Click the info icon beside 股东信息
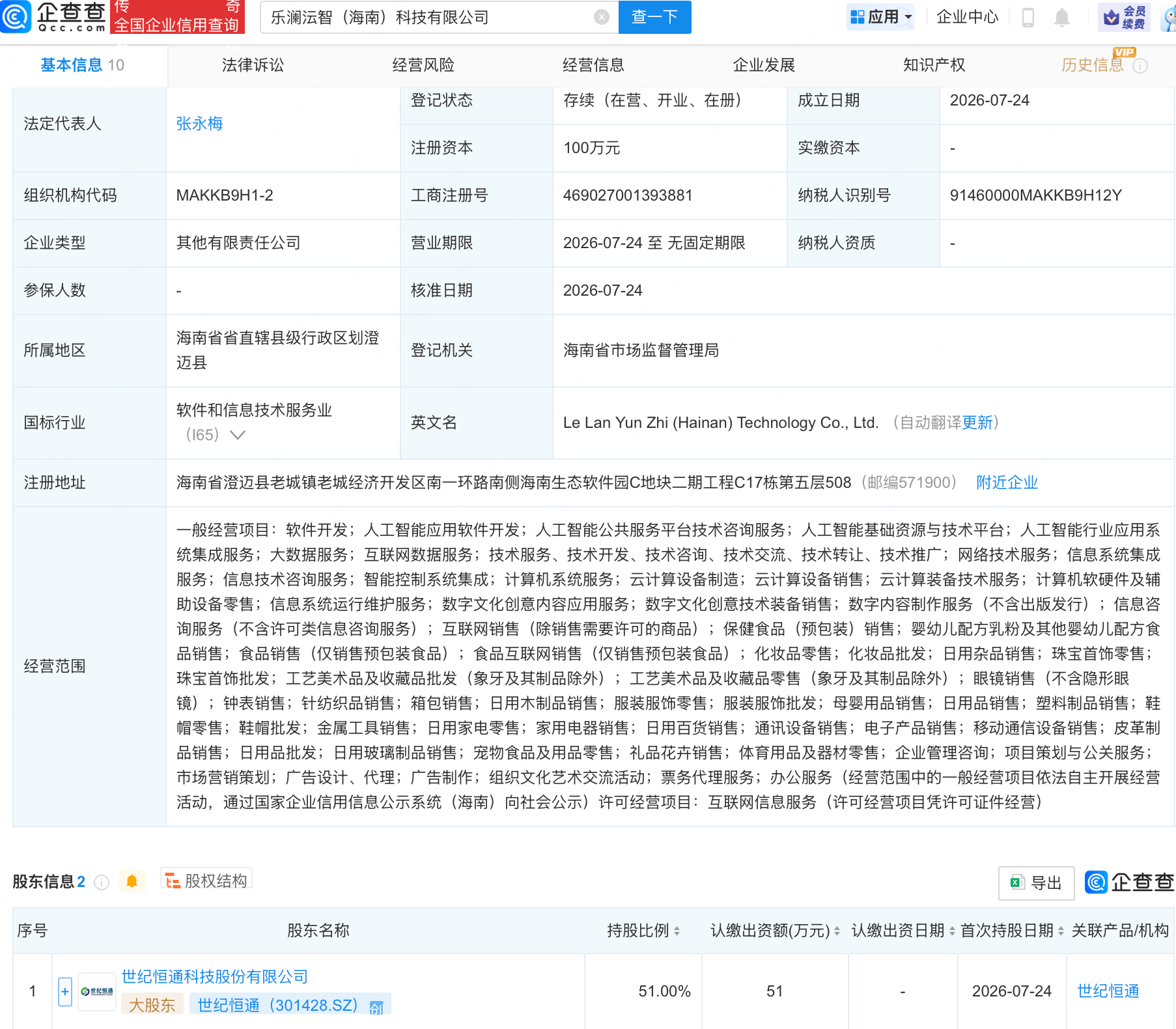 click(102, 882)
